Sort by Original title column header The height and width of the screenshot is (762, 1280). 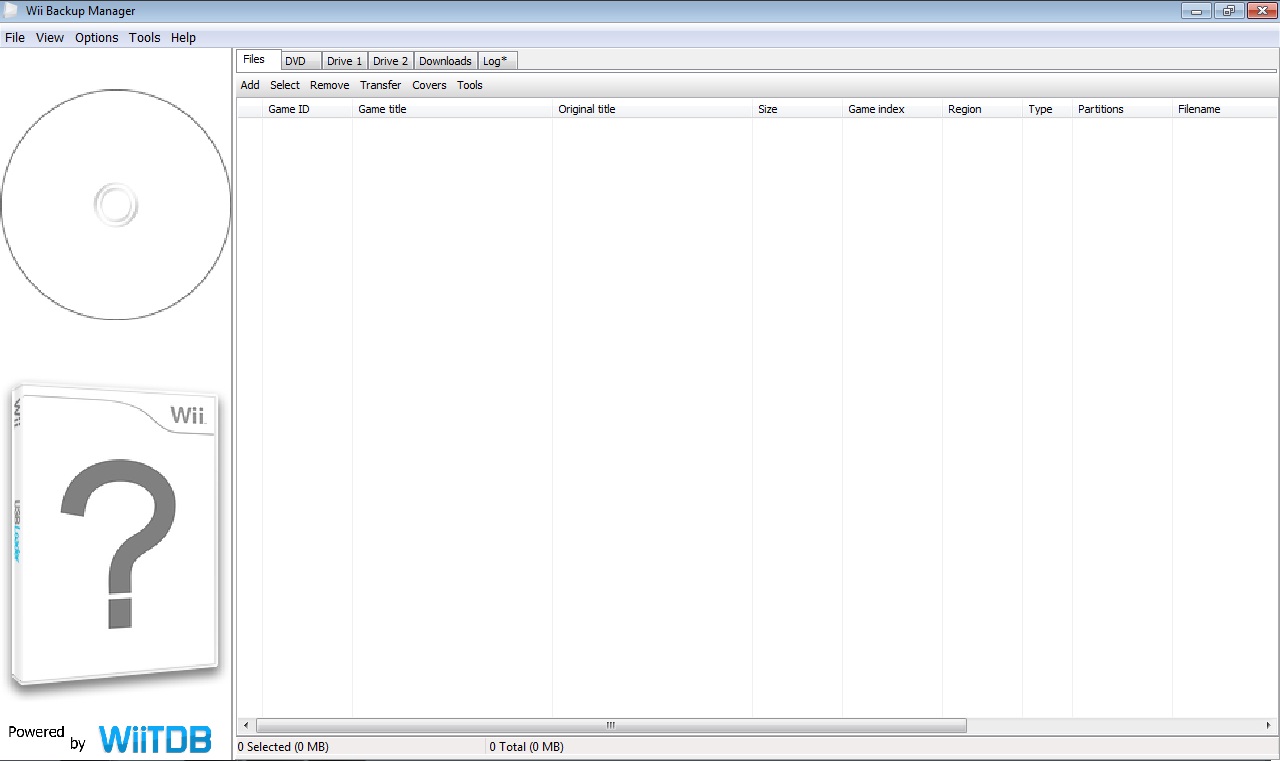tap(653, 109)
